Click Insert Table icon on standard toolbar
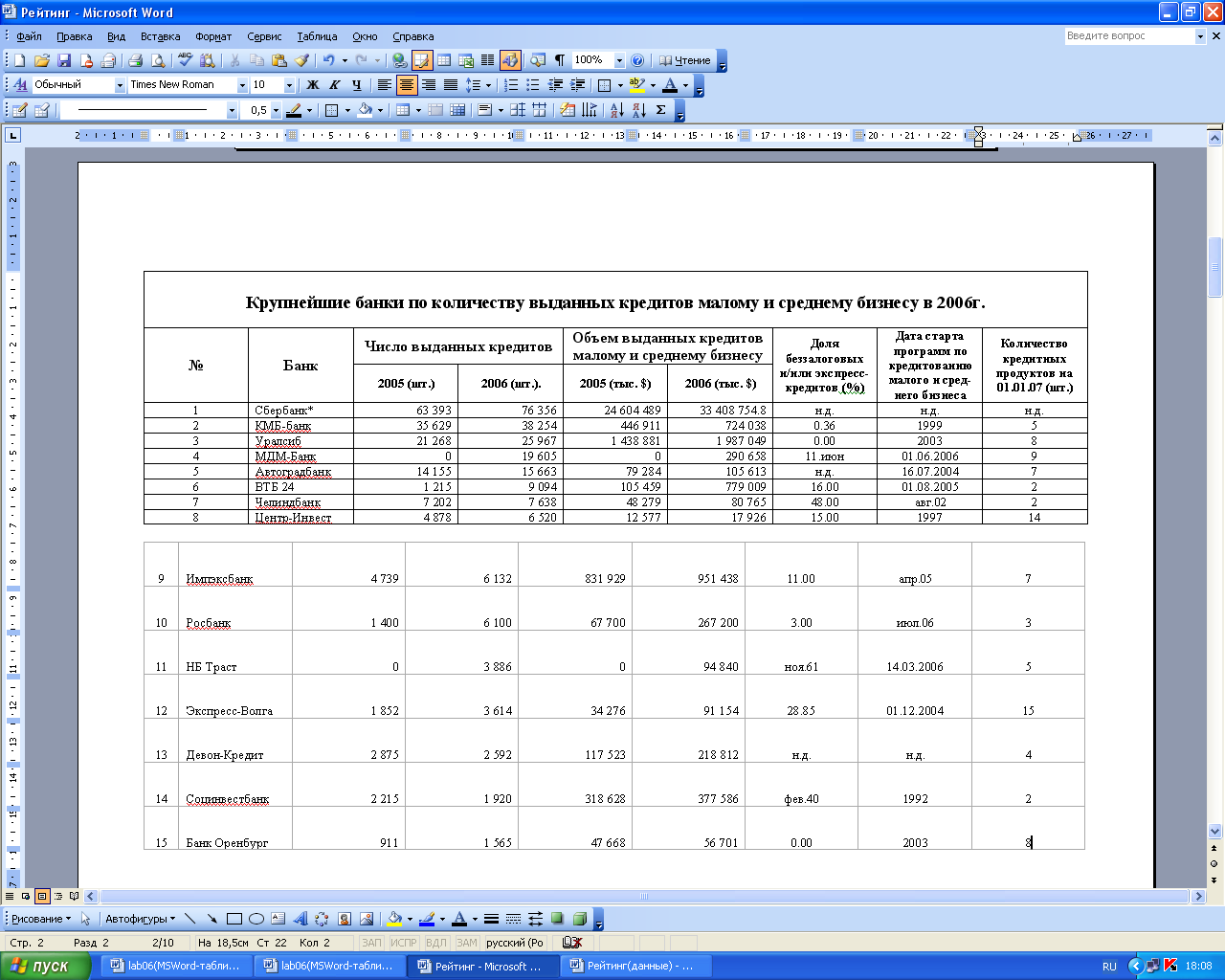 coord(444,60)
